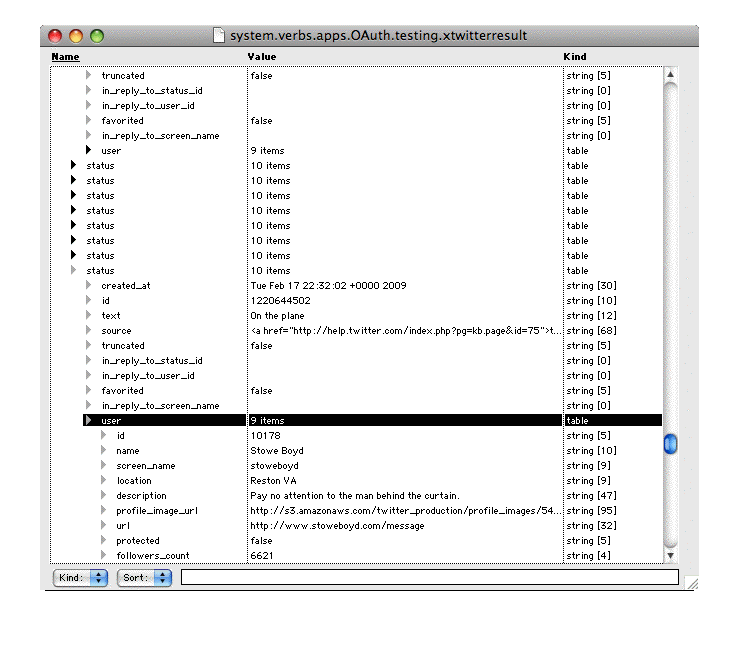This screenshot has width=739, height=645.
Task: Click the triangle icon beside source row
Action: coord(88,331)
